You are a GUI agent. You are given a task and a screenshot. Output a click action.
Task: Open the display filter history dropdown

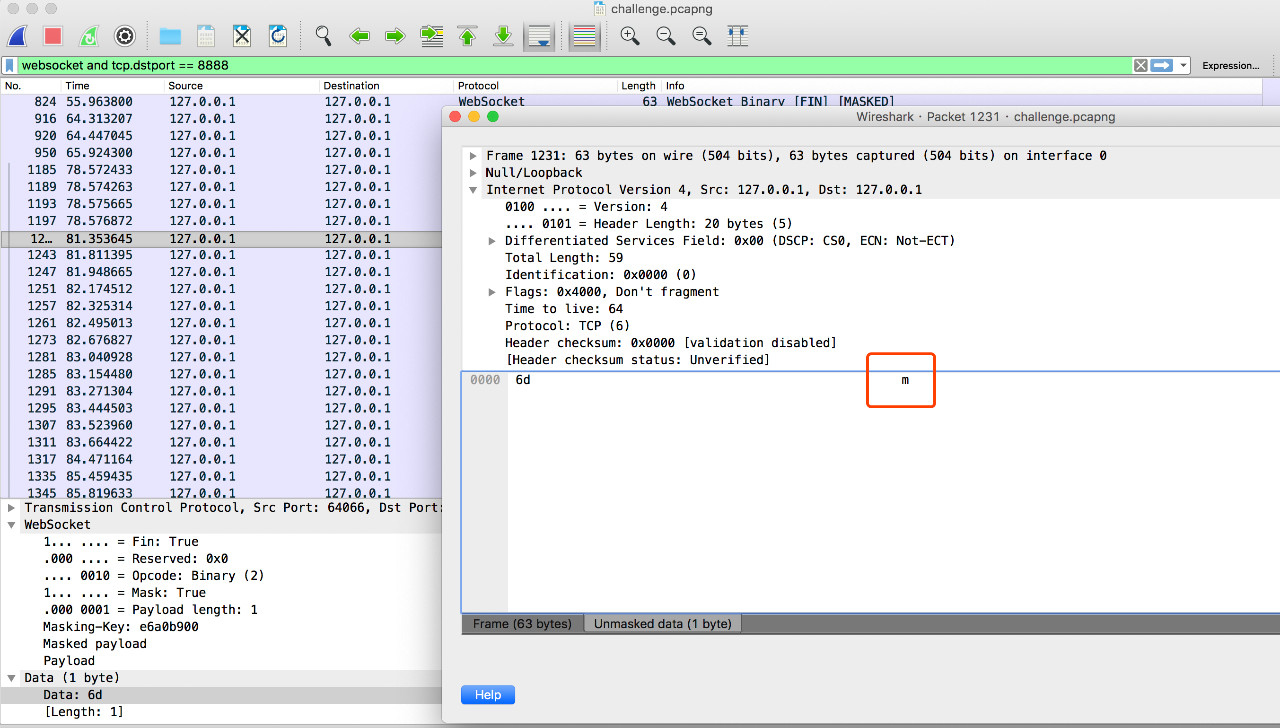[1184, 66]
